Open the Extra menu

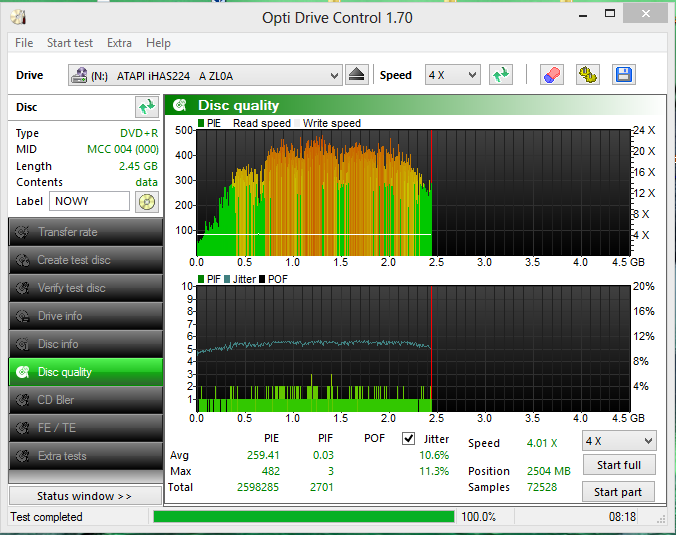point(119,43)
